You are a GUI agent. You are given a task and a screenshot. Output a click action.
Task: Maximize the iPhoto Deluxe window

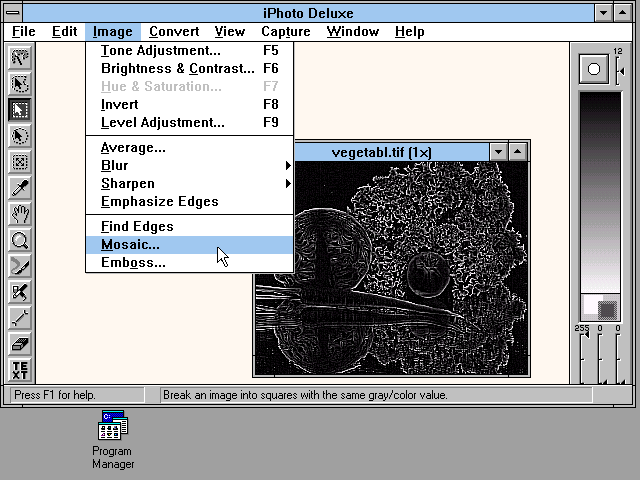point(622,13)
